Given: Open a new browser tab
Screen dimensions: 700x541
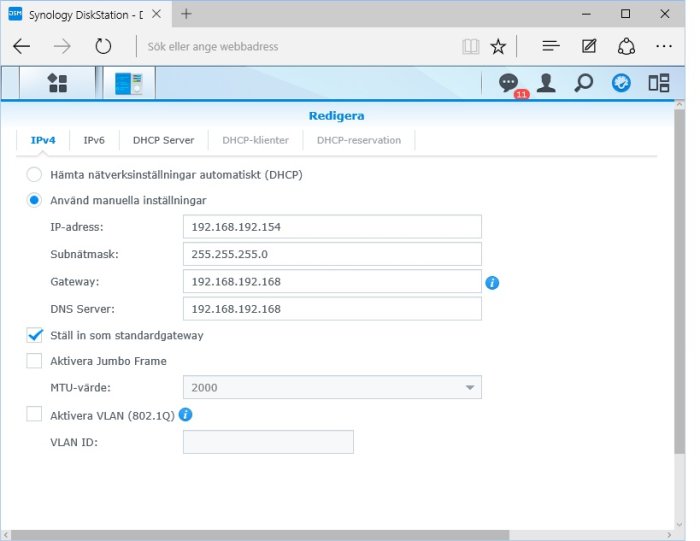Looking at the screenshot, I should (186, 14).
